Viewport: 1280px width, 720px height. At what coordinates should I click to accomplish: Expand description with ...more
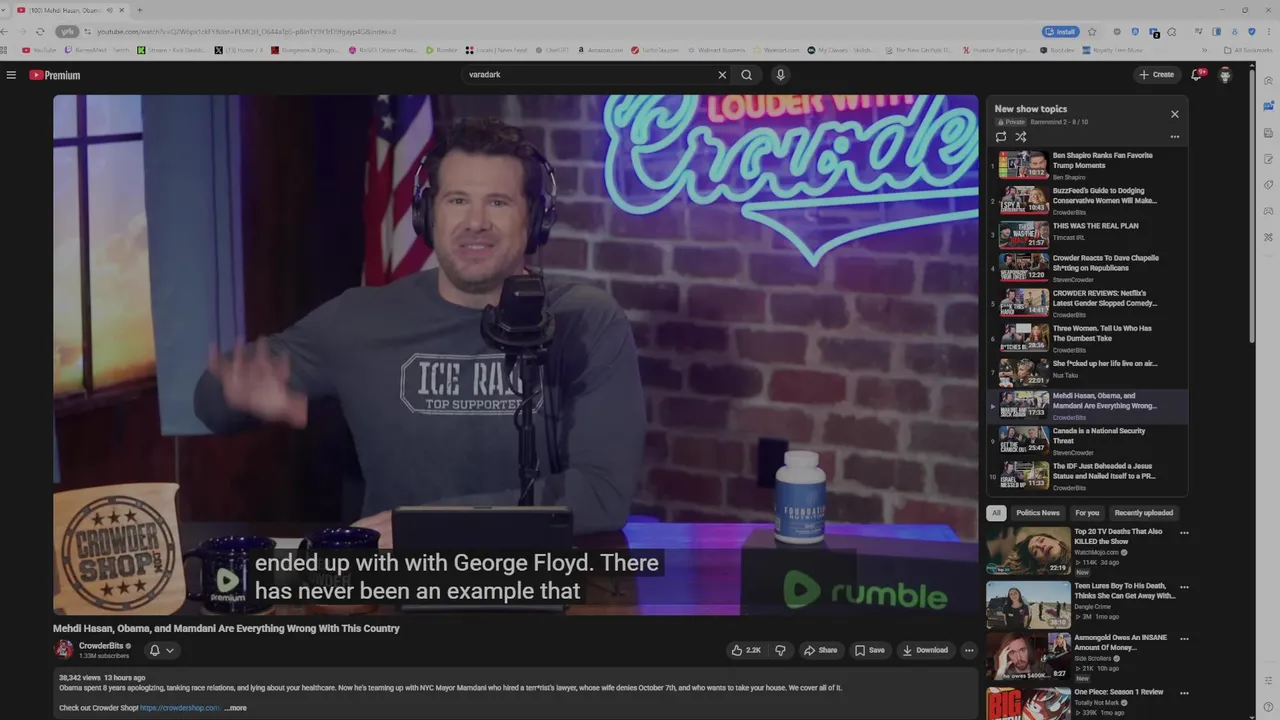point(235,708)
